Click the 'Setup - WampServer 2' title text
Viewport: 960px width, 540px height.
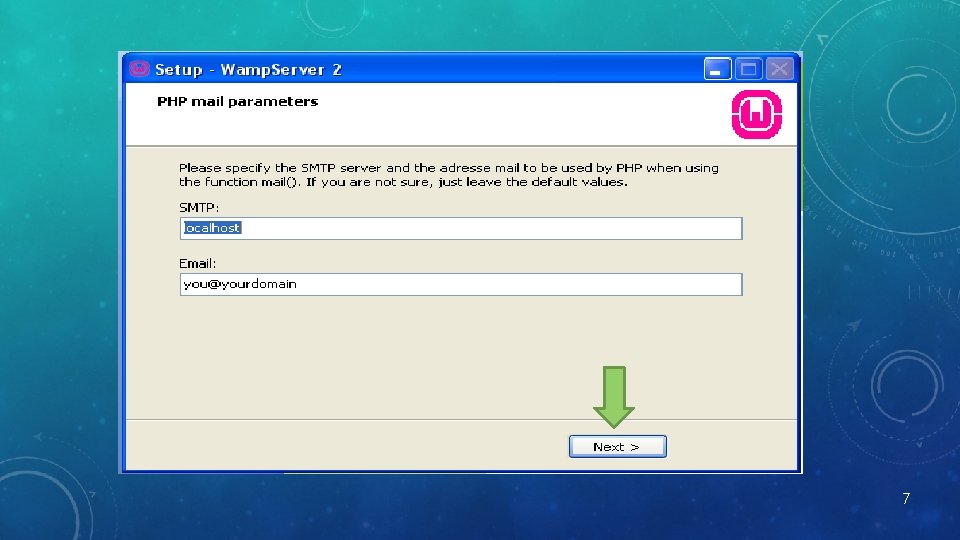(248, 70)
